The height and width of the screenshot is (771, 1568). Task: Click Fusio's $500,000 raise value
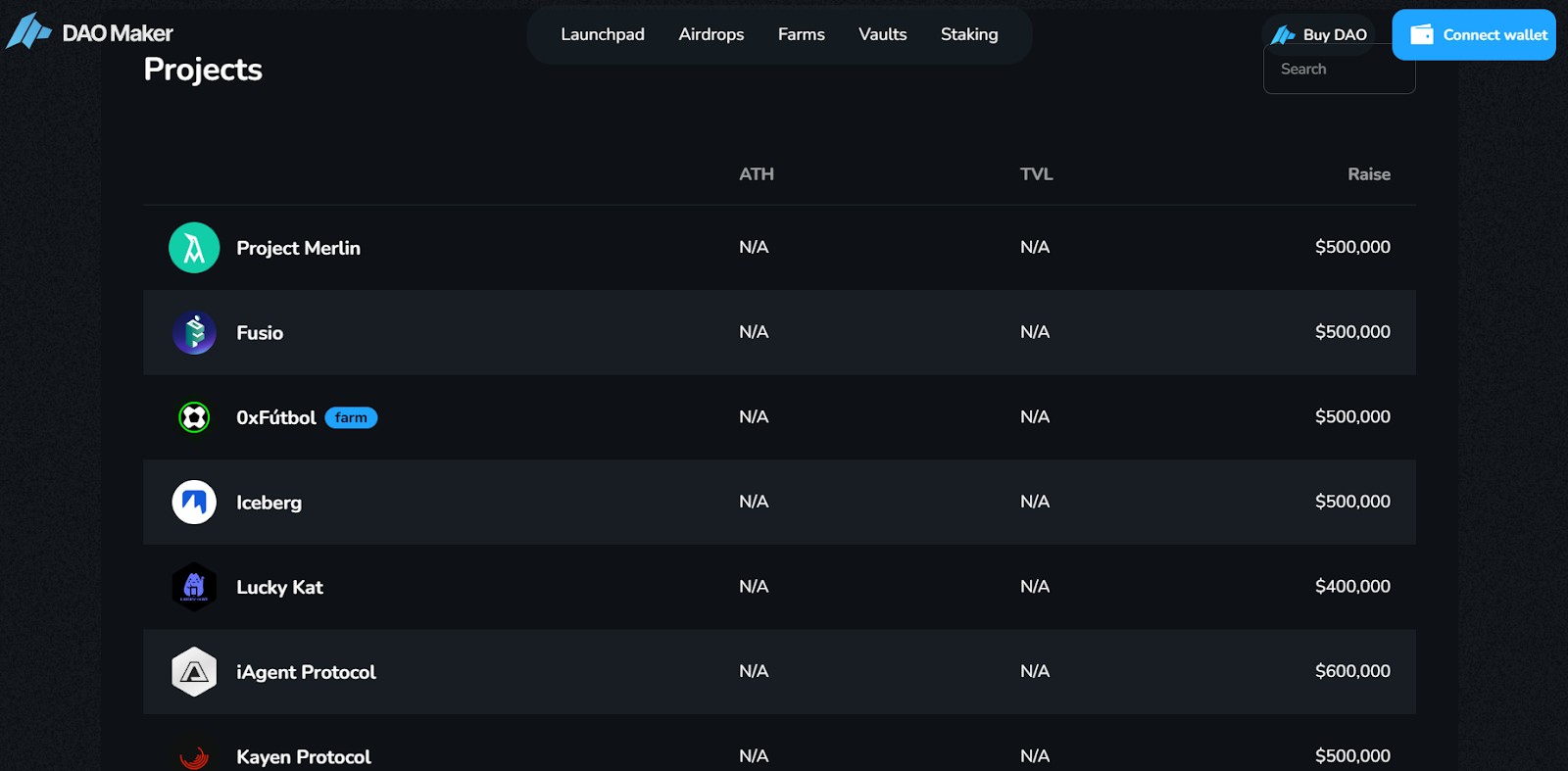[1352, 332]
